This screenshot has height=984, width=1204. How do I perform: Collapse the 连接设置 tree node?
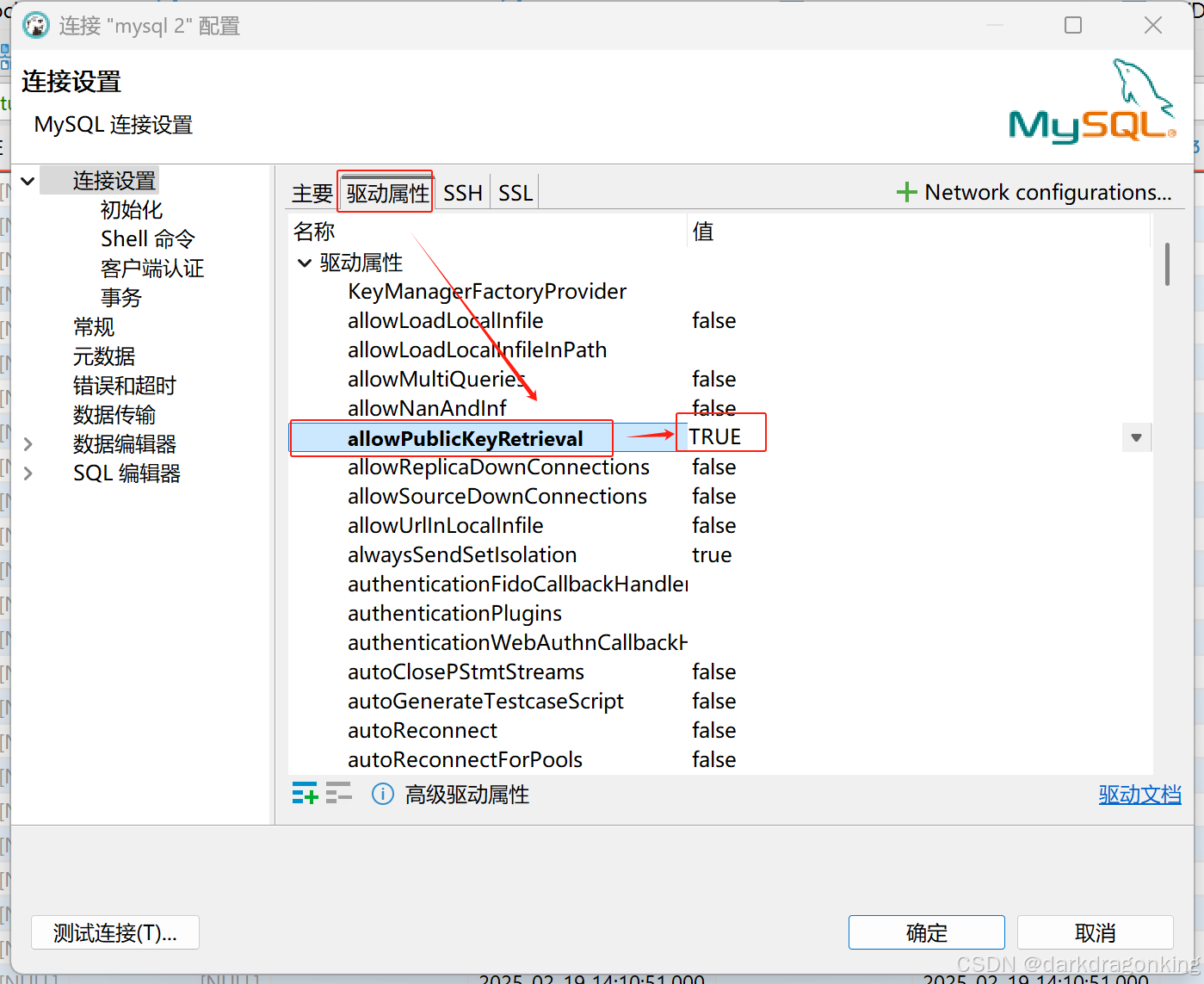[x=28, y=180]
